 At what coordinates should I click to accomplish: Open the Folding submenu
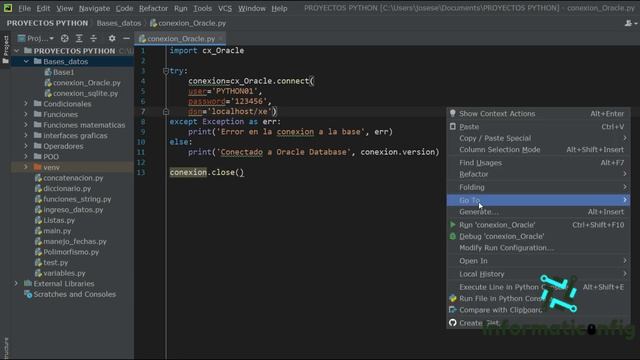tap(538, 187)
